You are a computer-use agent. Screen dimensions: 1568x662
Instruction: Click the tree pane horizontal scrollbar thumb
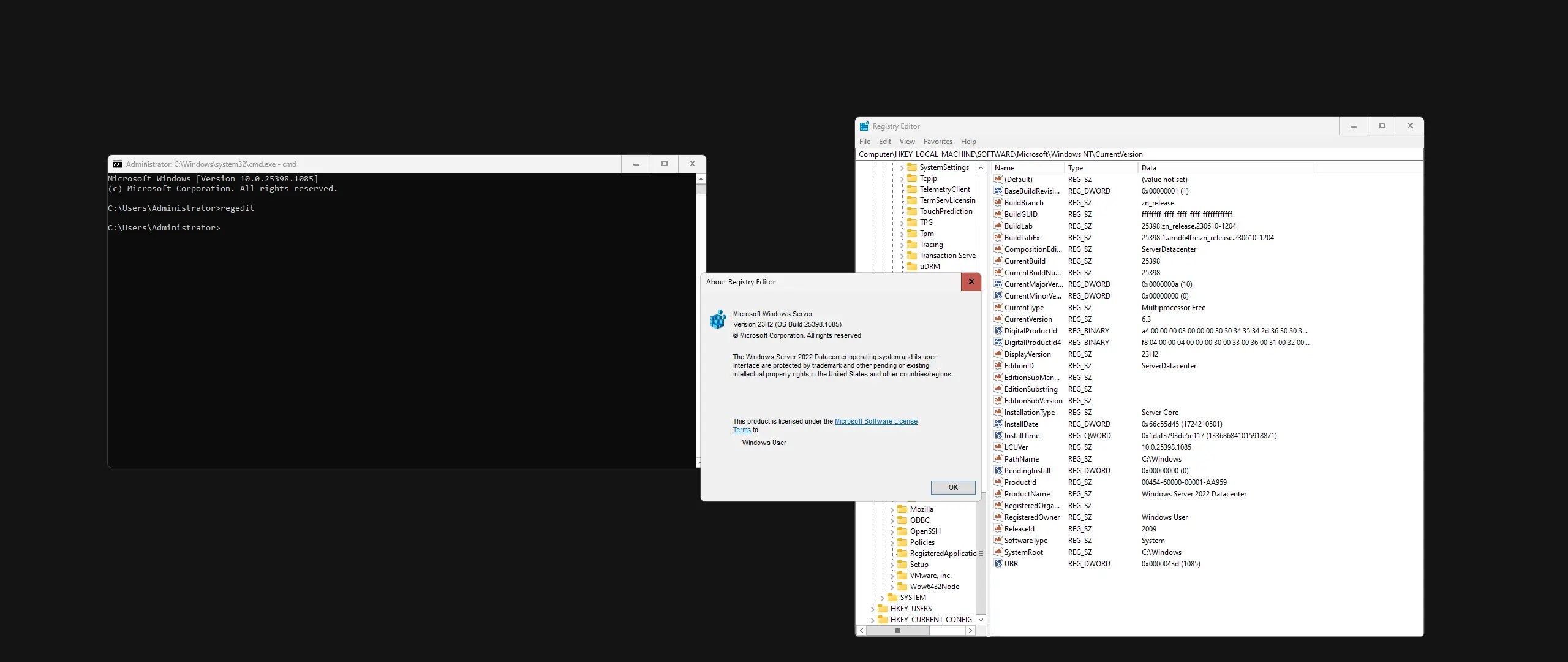pyautogui.click(x=897, y=631)
